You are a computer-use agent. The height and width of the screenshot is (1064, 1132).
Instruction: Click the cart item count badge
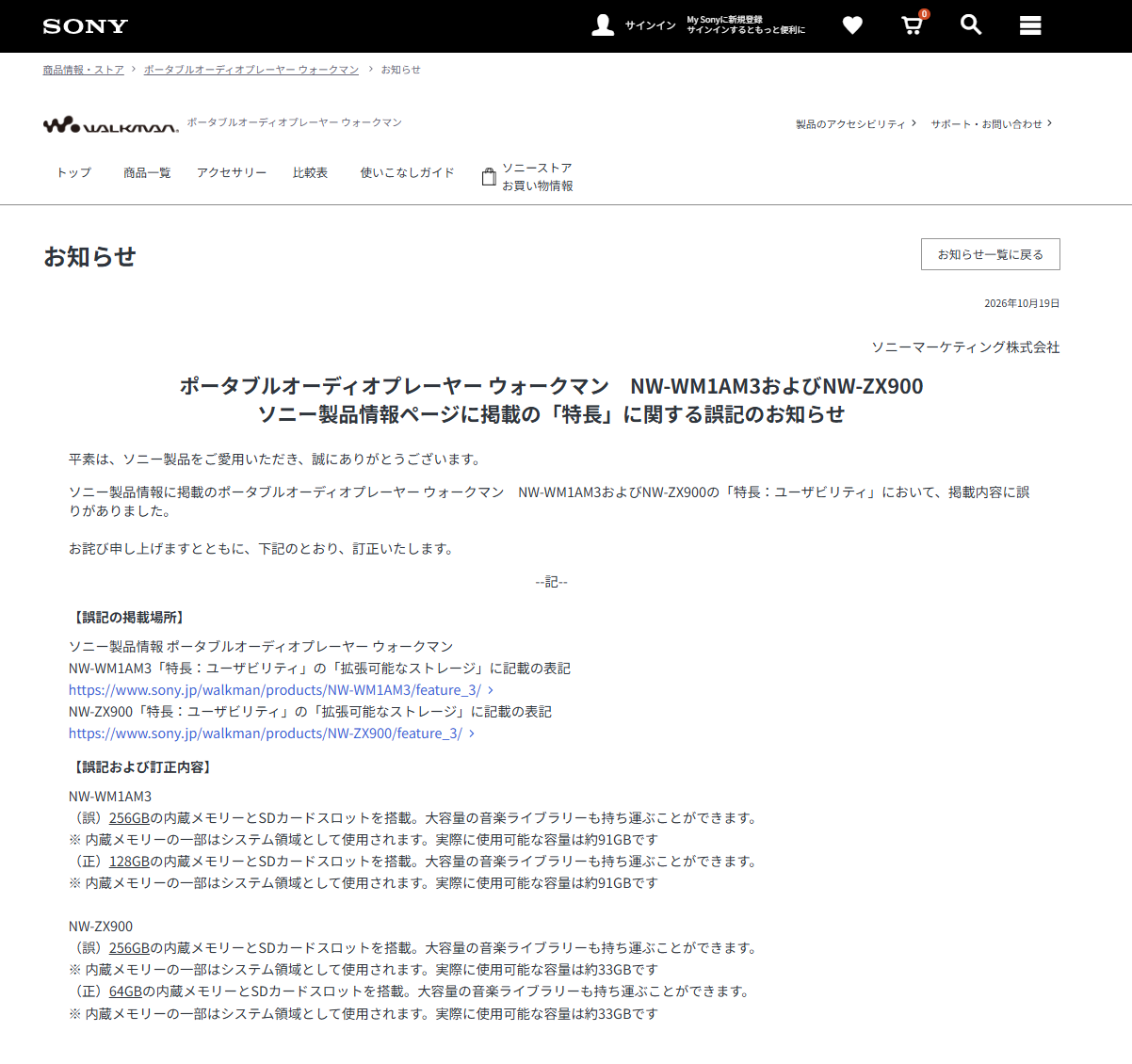[924, 14]
